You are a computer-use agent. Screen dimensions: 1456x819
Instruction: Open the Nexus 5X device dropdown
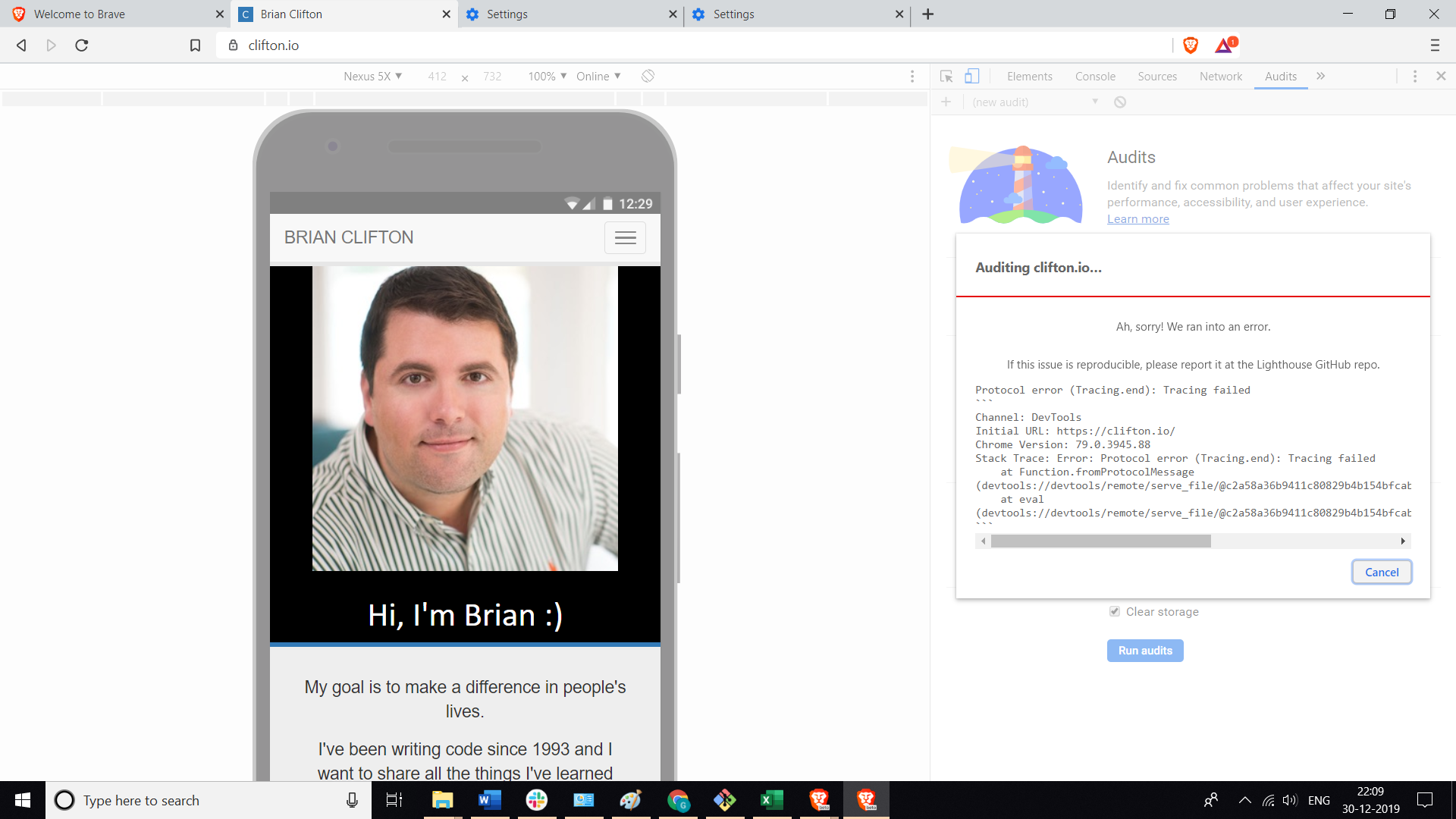tap(372, 76)
